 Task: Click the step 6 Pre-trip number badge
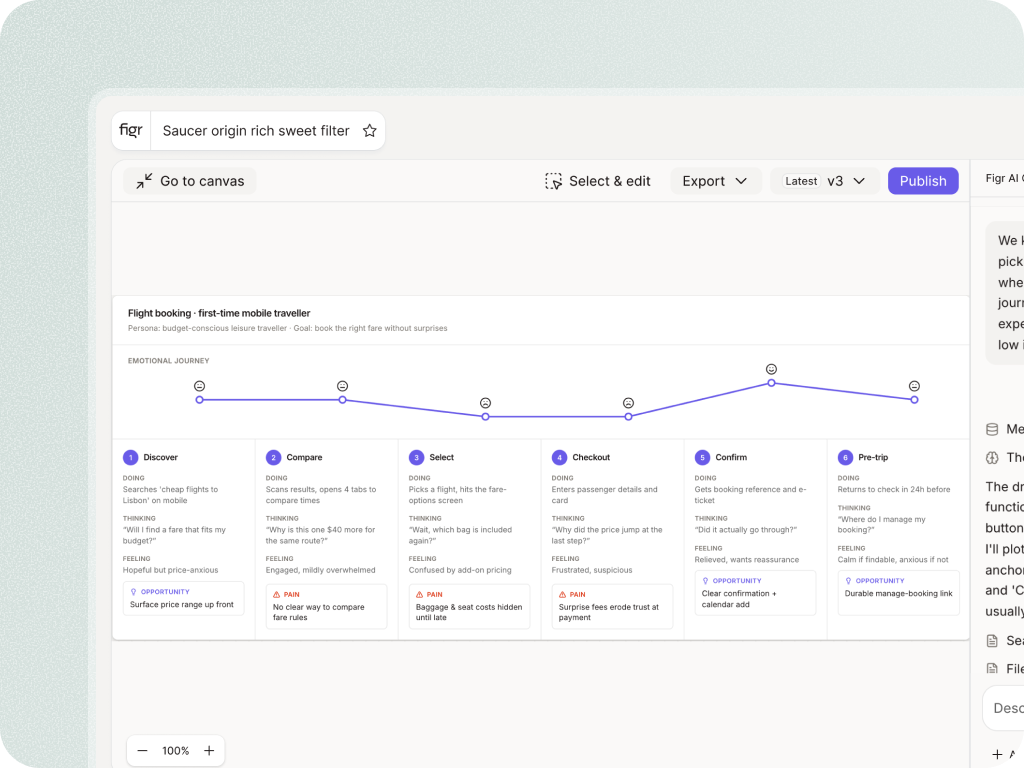coord(846,457)
